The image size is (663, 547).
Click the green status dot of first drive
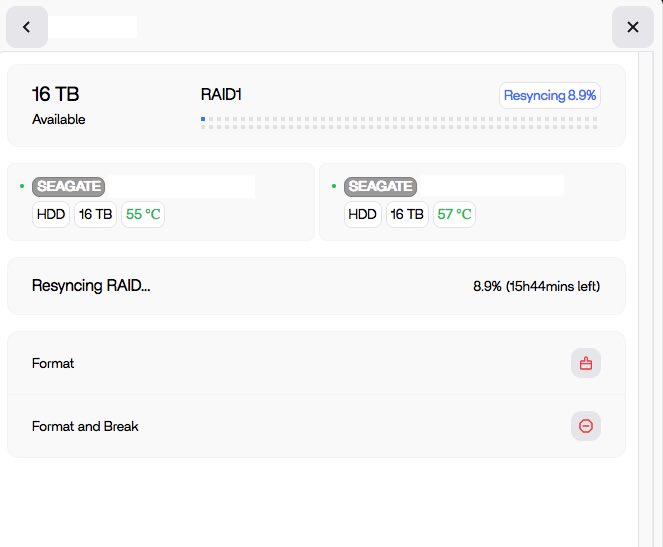(22, 186)
